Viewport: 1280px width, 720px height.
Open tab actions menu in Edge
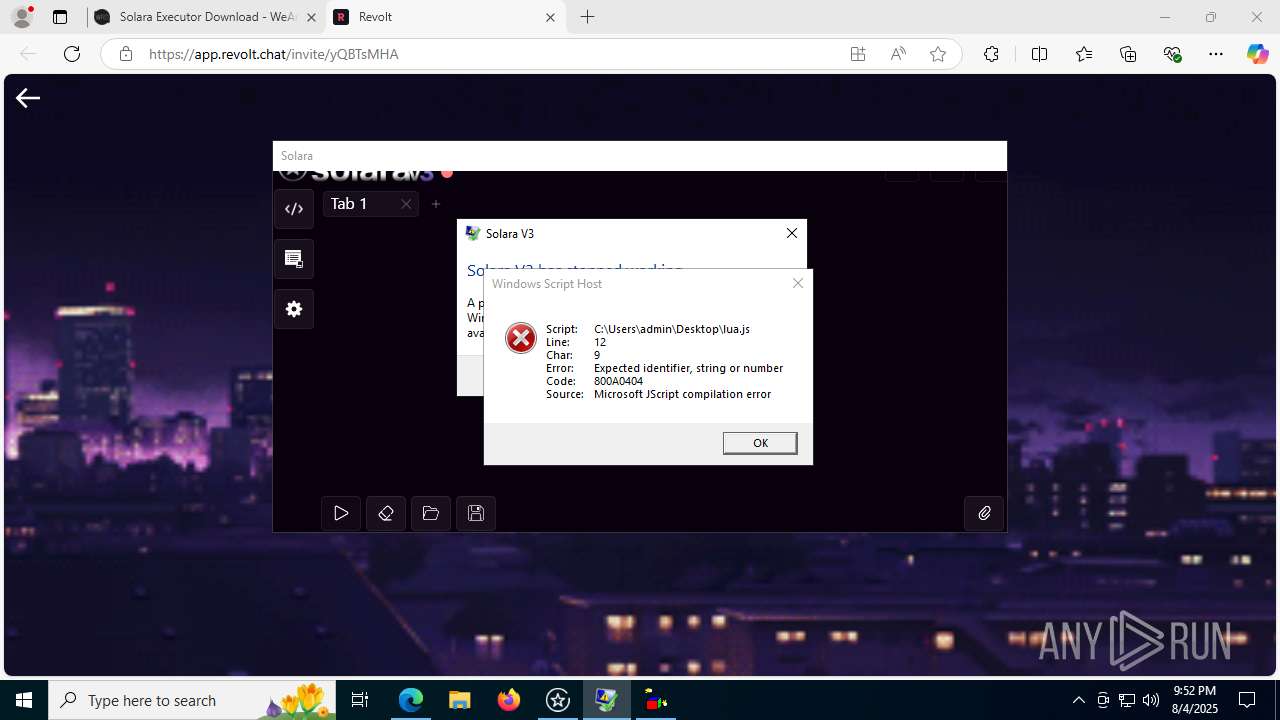pyautogui.click(x=60, y=17)
